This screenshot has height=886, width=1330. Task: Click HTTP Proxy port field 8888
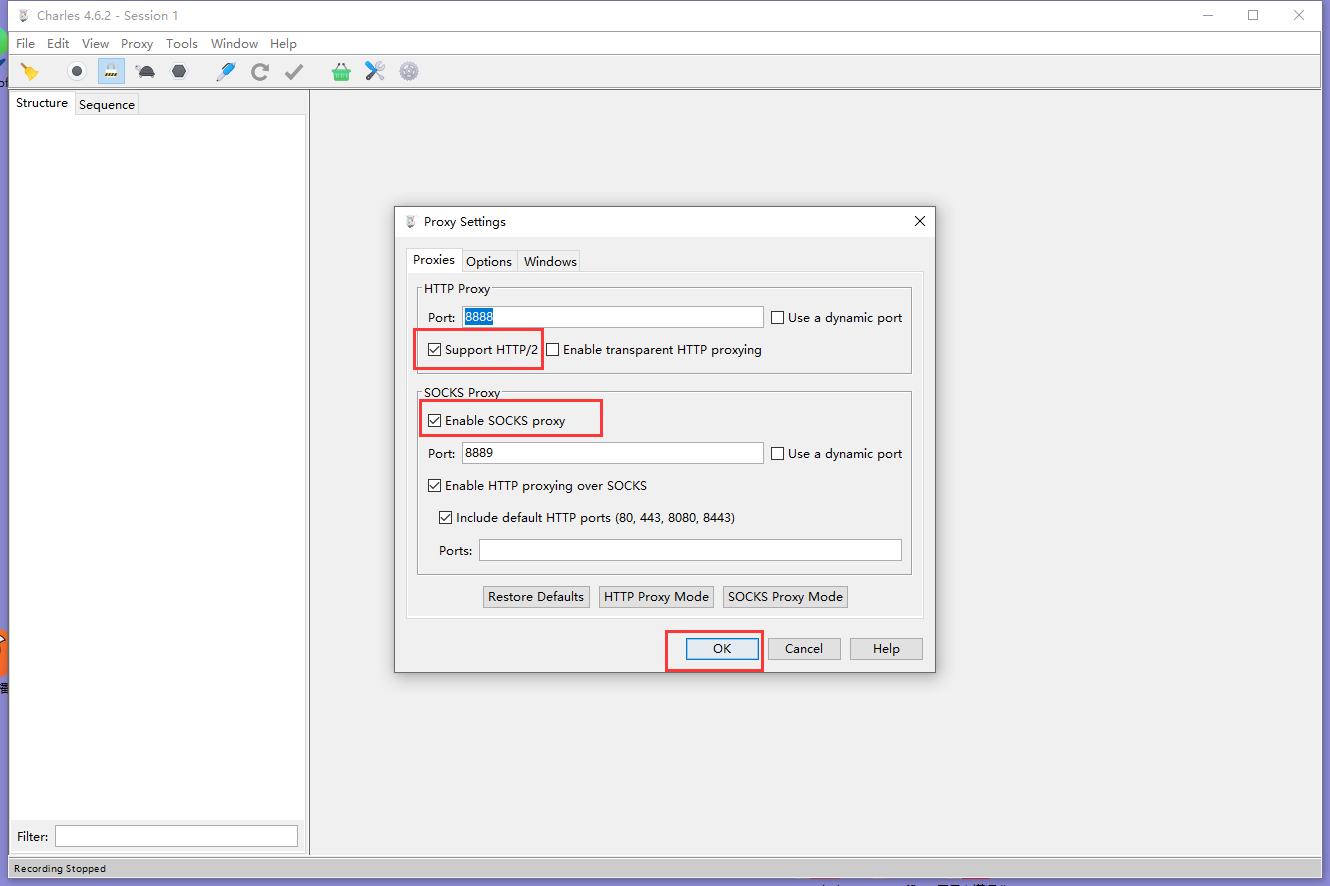pyautogui.click(x=612, y=317)
